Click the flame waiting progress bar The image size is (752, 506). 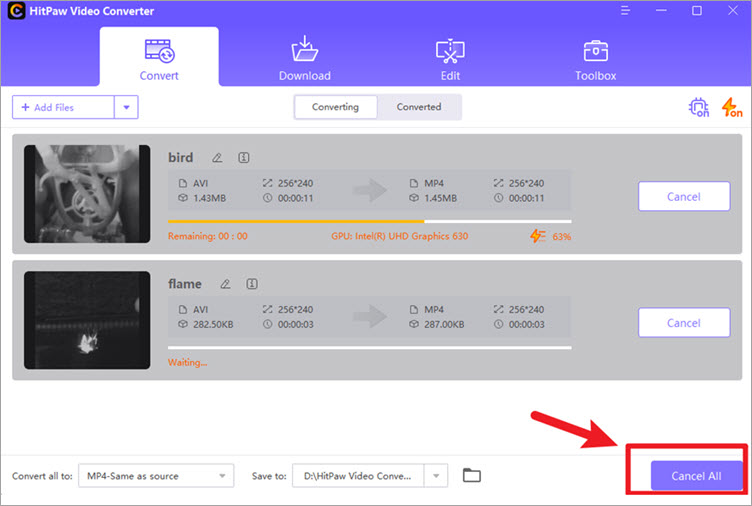[369, 348]
